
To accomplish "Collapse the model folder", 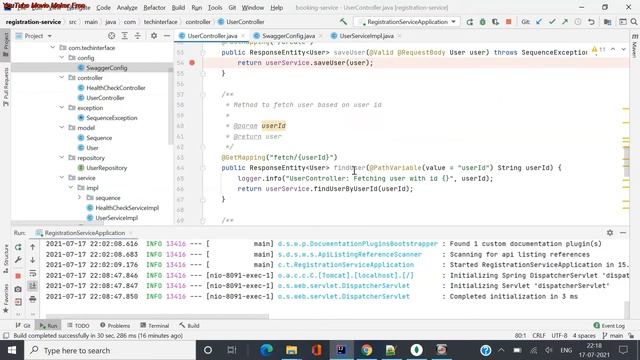I will [62, 128].
